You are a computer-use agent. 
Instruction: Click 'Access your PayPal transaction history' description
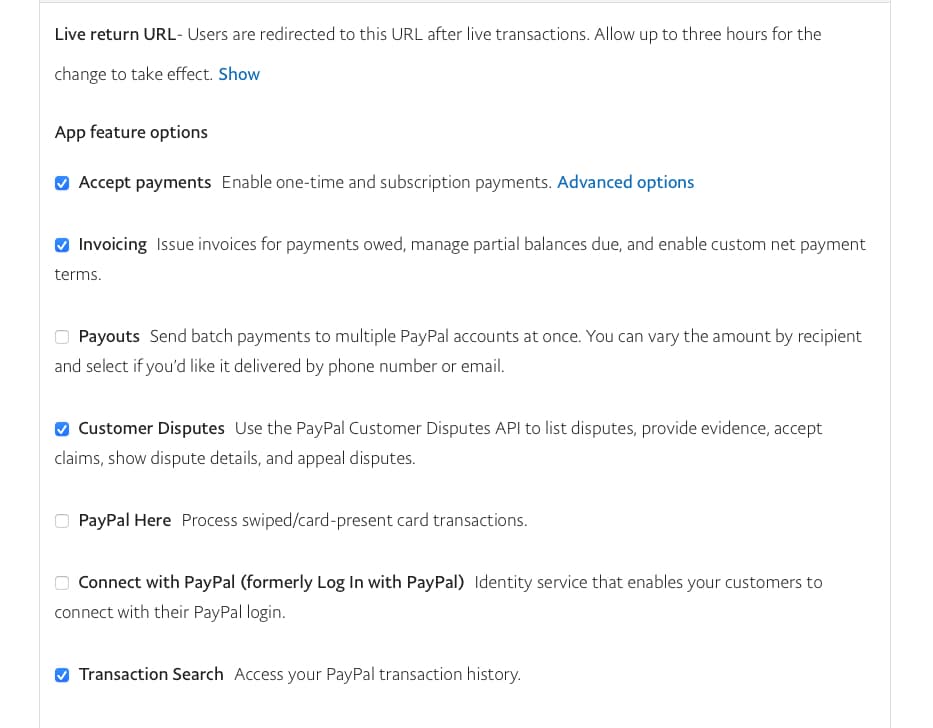(x=377, y=674)
